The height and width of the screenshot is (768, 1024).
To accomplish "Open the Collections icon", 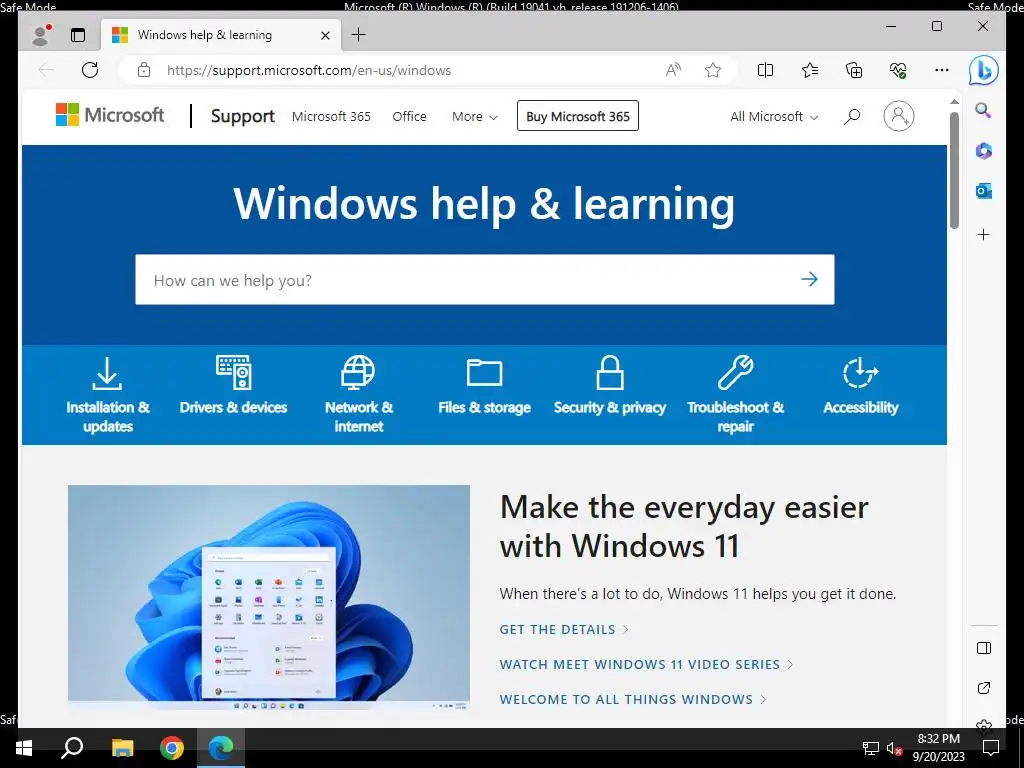I will coord(854,70).
